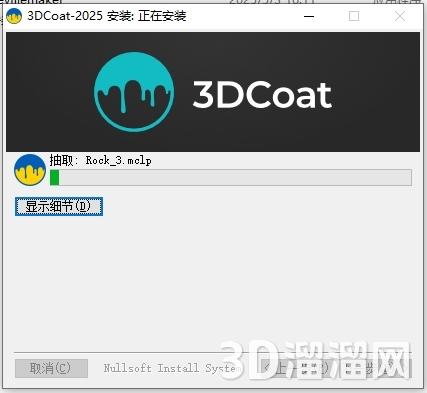427x393 pixels.
Task: Click the disabled maximize button
Action: pyautogui.click(x=354, y=16)
